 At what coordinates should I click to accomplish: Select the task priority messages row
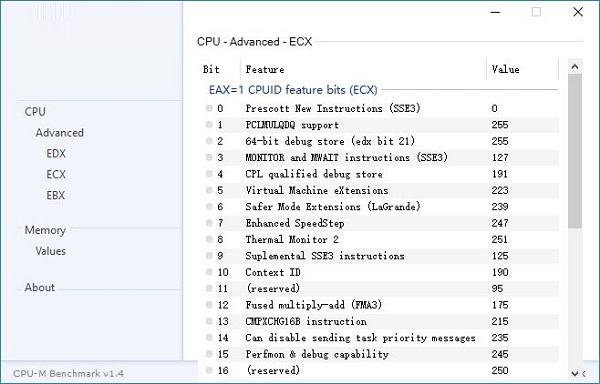point(382,338)
